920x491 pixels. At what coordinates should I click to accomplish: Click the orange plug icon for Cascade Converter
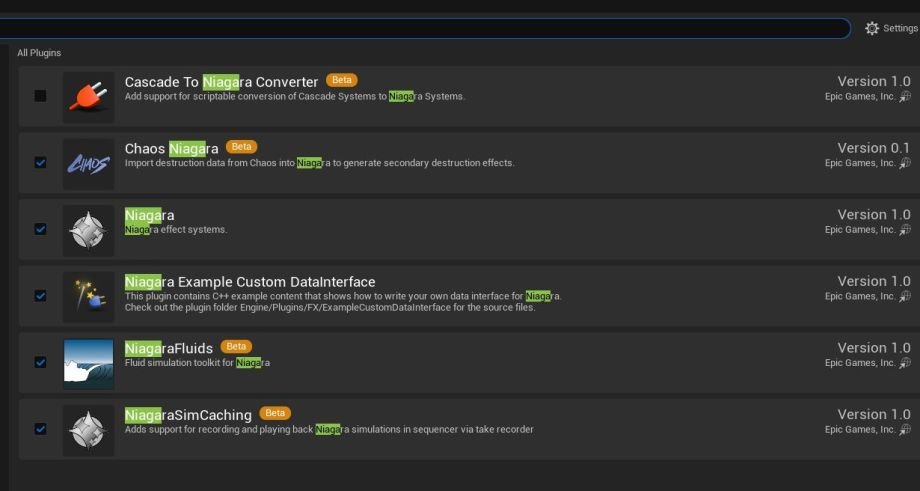tap(89, 97)
